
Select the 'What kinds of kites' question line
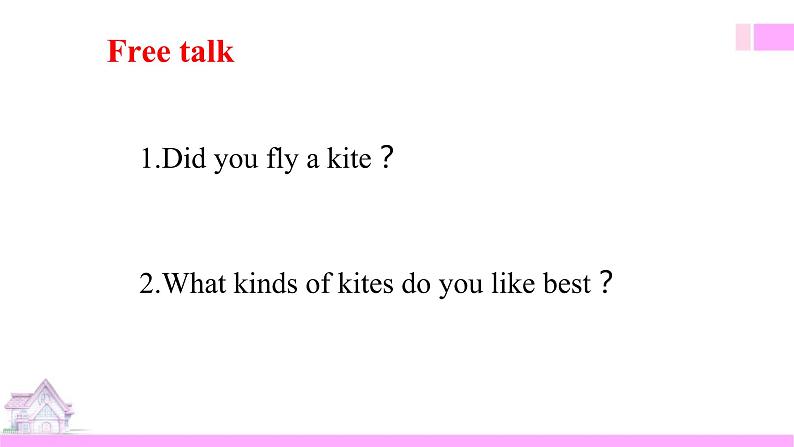(x=376, y=283)
